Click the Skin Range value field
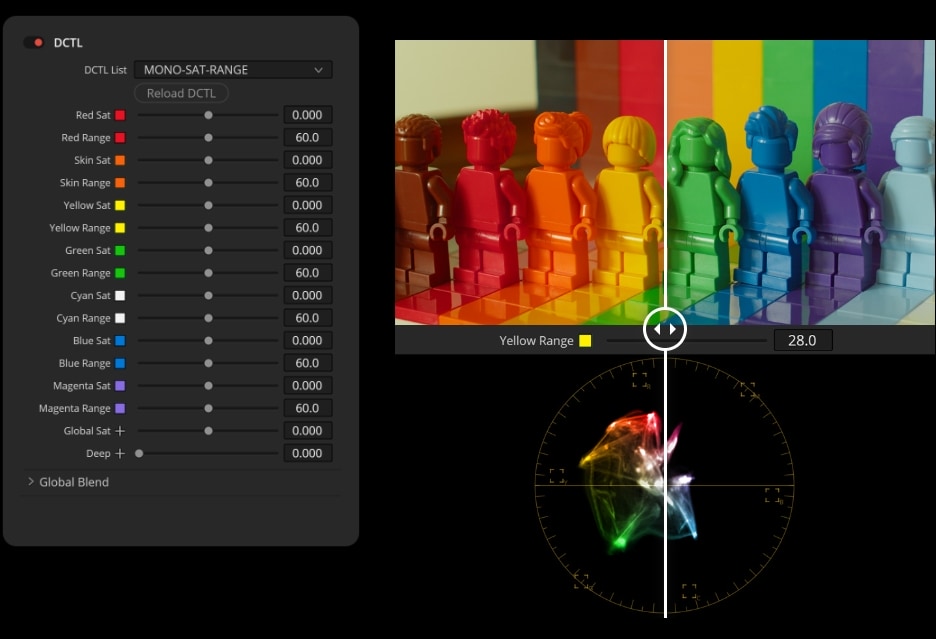 point(307,183)
